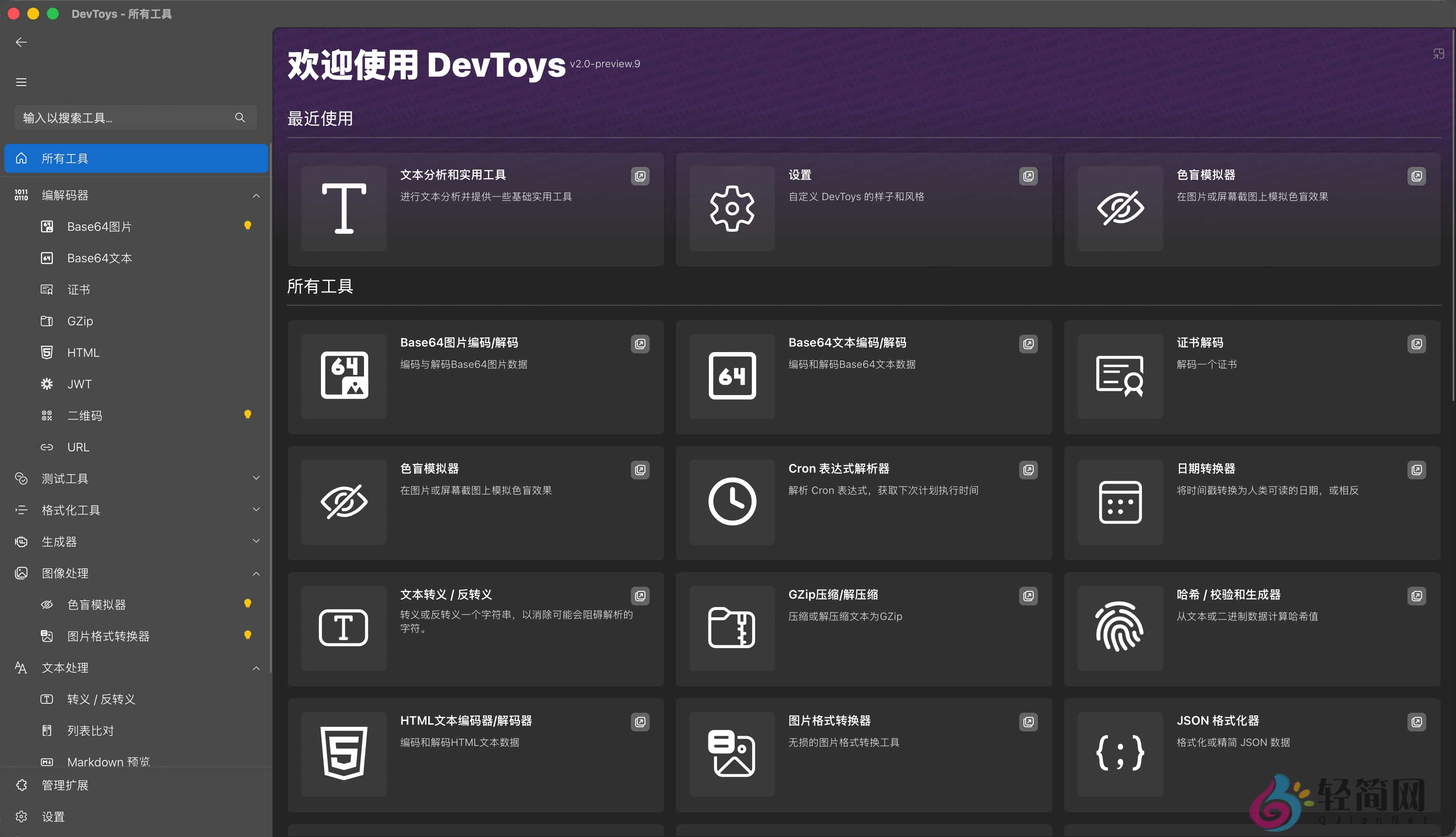Select the JWT tool in the sidebar
1456x837 pixels.
coord(79,384)
